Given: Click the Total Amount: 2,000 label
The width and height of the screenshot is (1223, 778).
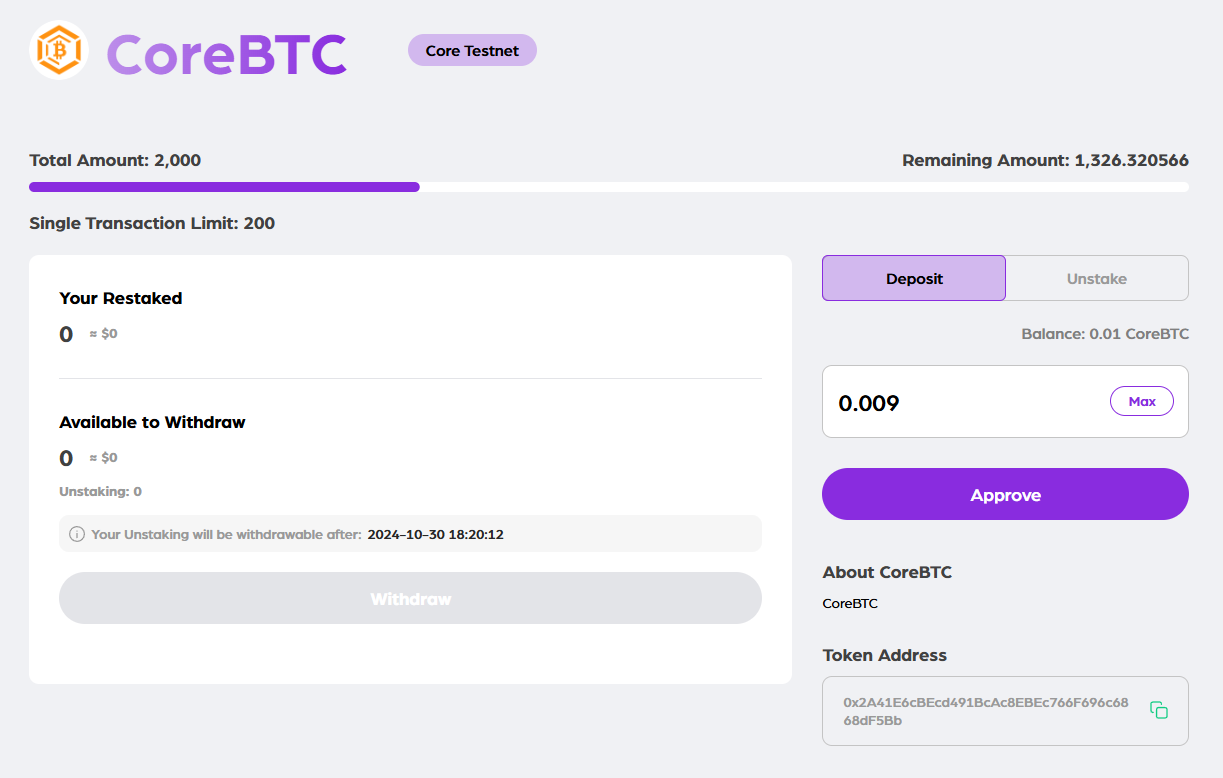Looking at the screenshot, I should point(115,160).
